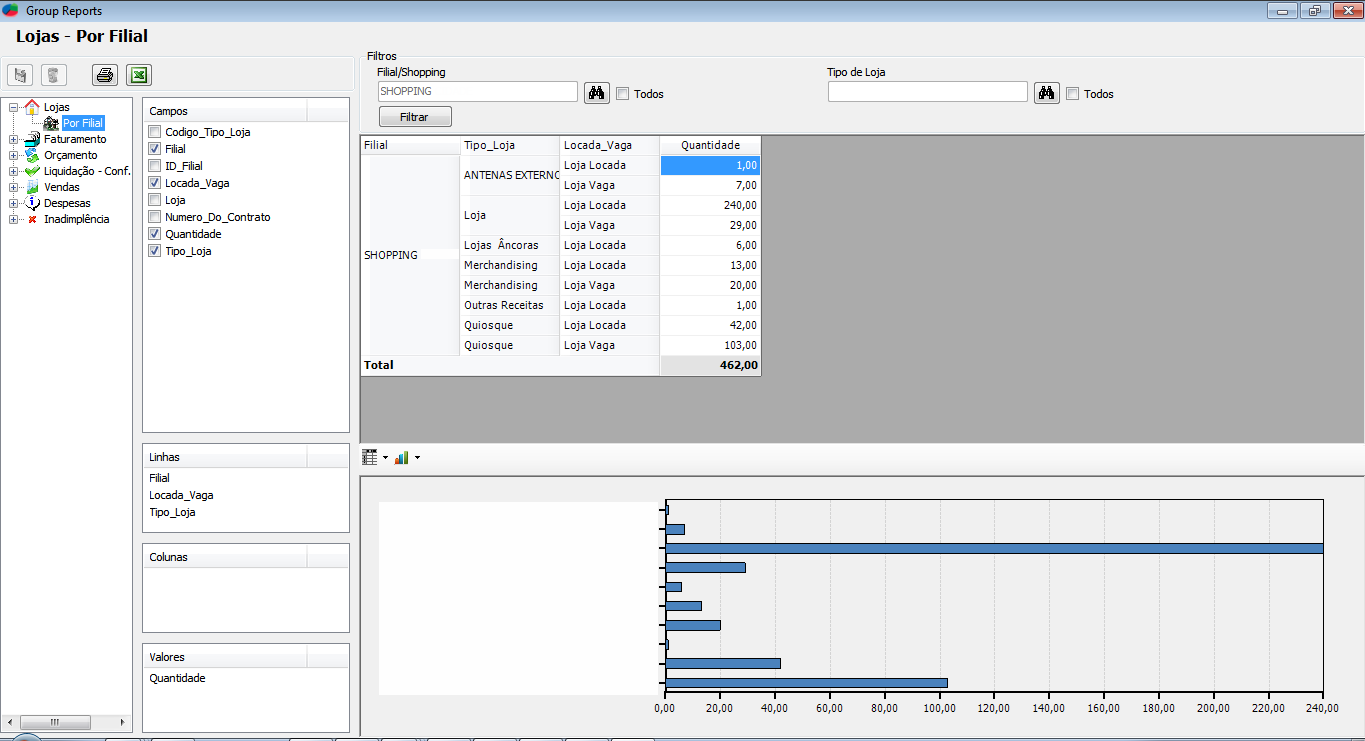The image size is (1365, 741).
Task: Click the print report icon
Action: [105, 75]
